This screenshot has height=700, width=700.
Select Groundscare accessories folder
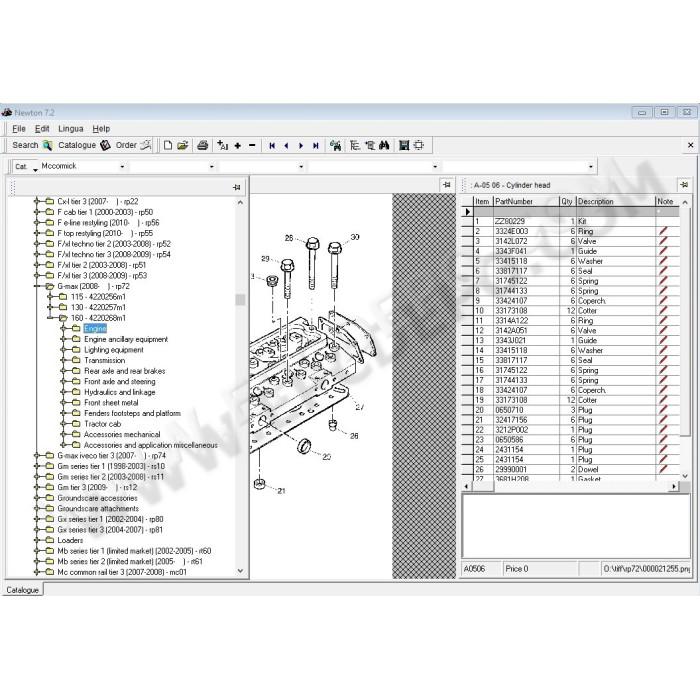click(x=97, y=498)
